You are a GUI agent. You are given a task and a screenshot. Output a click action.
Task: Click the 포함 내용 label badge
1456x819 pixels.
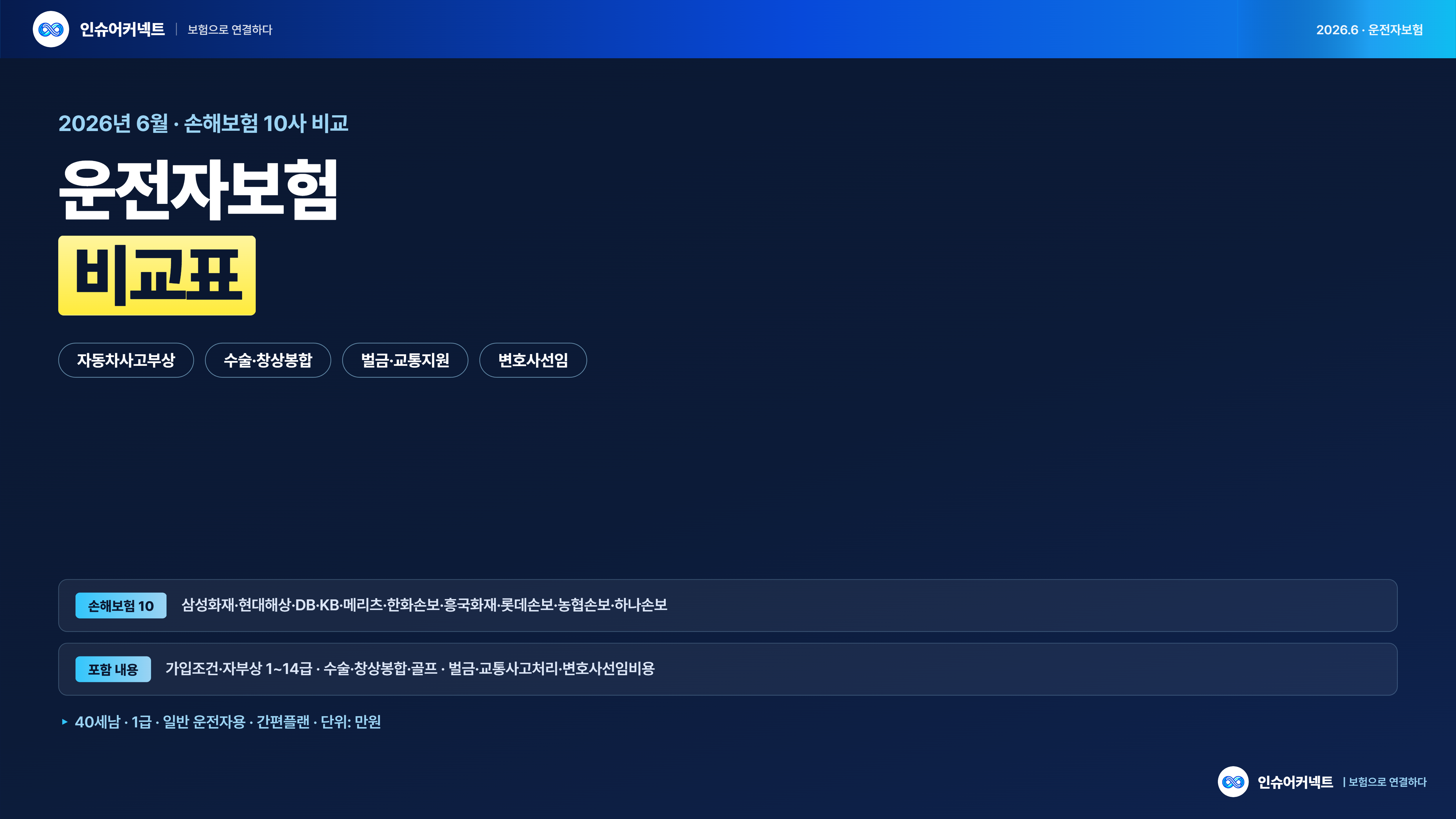(113, 669)
